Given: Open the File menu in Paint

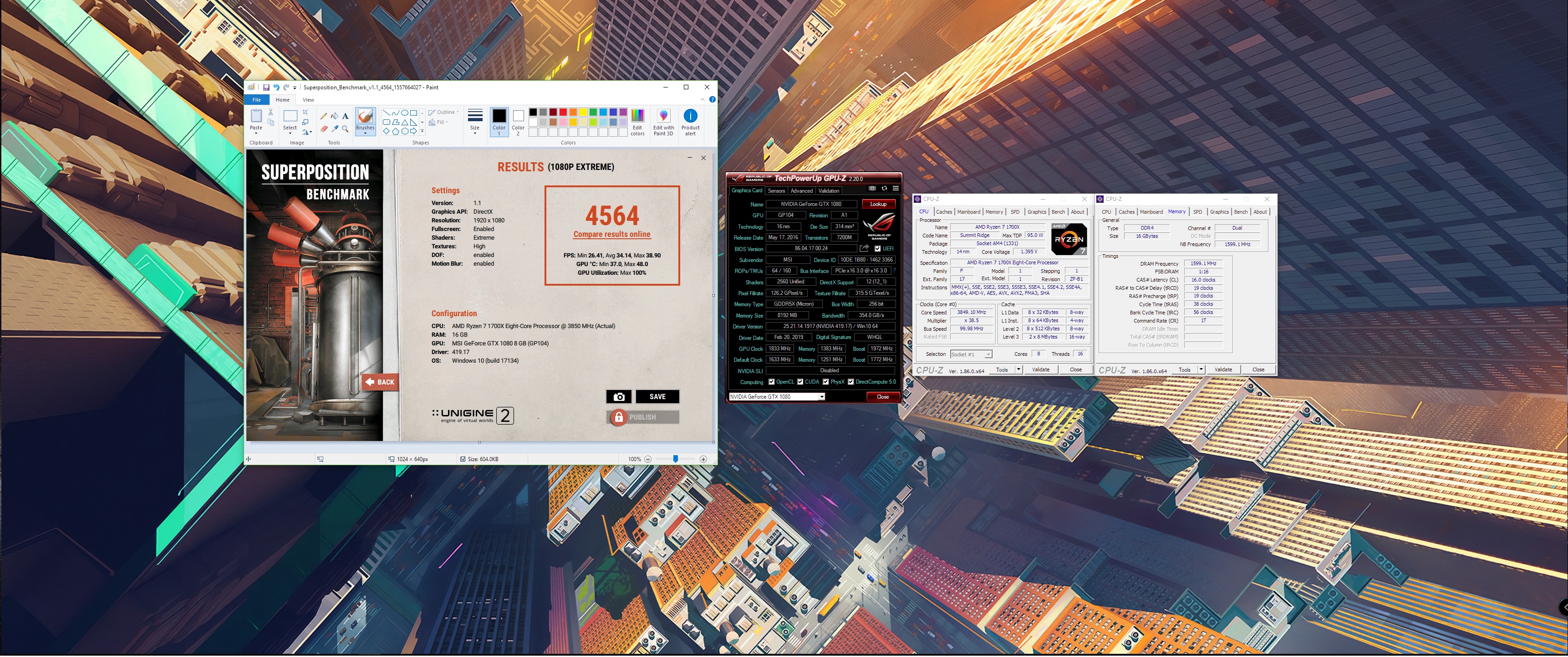Looking at the screenshot, I should click(256, 100).
